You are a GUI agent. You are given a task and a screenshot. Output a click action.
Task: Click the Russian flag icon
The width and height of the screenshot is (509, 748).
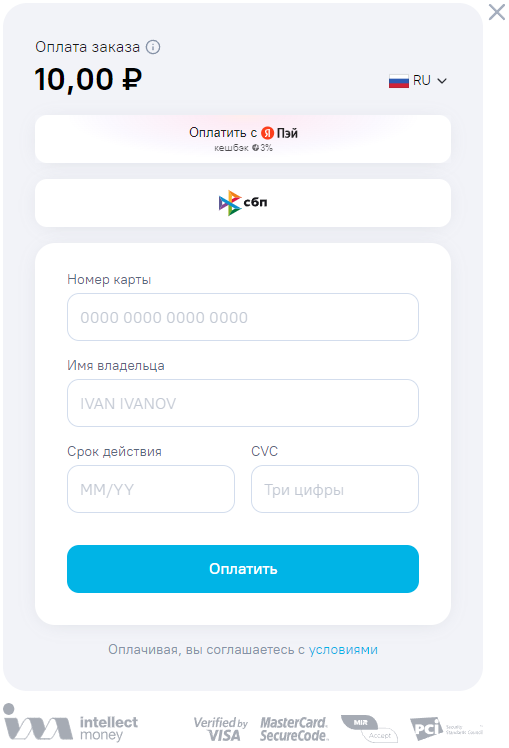(x=398, y=81)
